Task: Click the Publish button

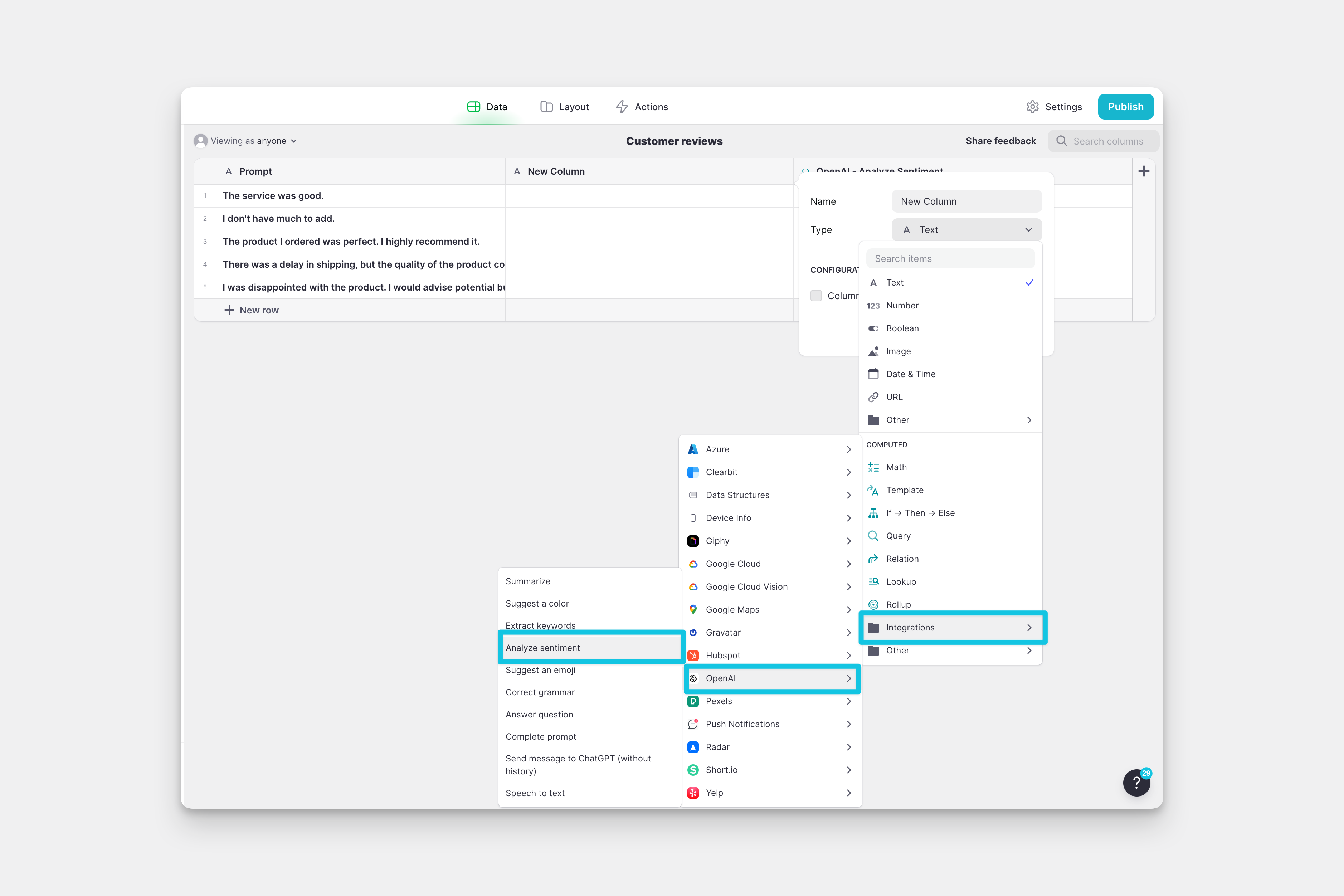Action: tap(1125, 107)
